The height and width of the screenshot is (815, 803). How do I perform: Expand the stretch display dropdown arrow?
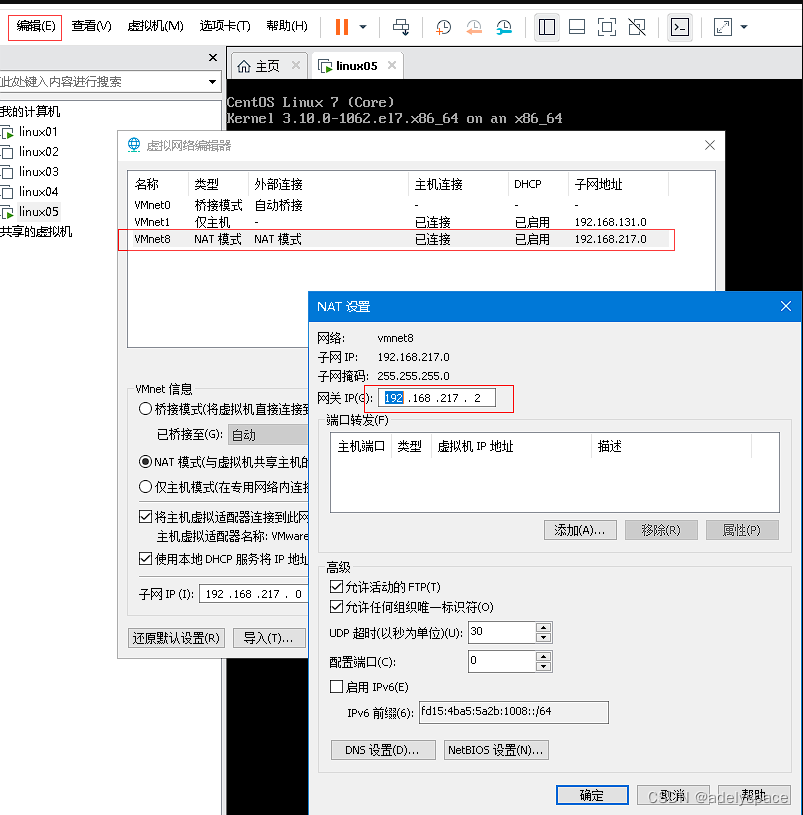coord(744,27)
